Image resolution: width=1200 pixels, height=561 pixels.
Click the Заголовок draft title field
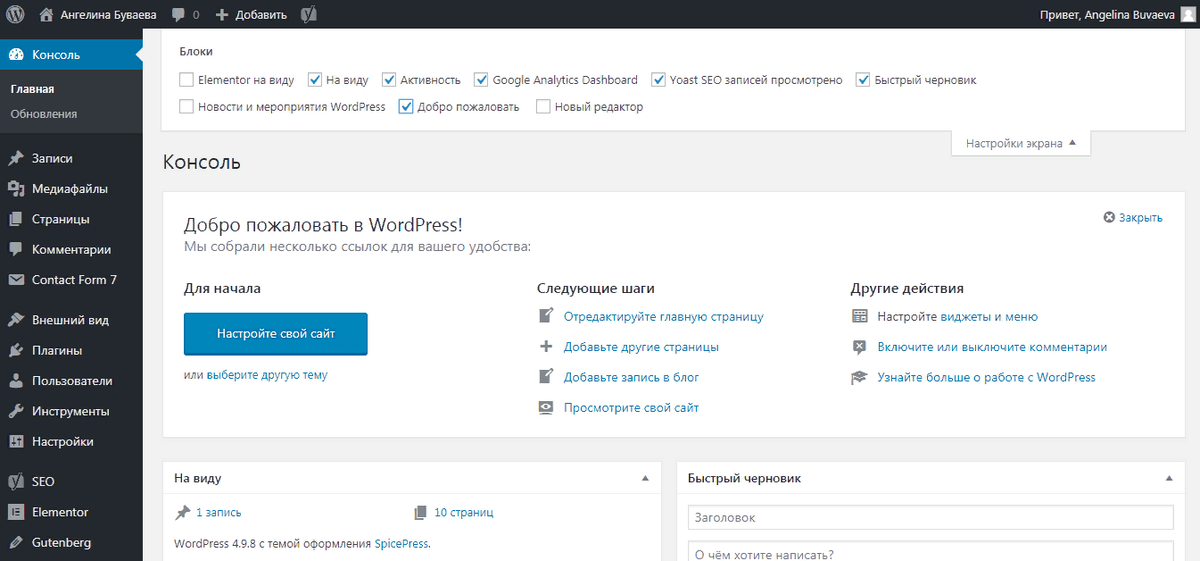tap(930, 517)
